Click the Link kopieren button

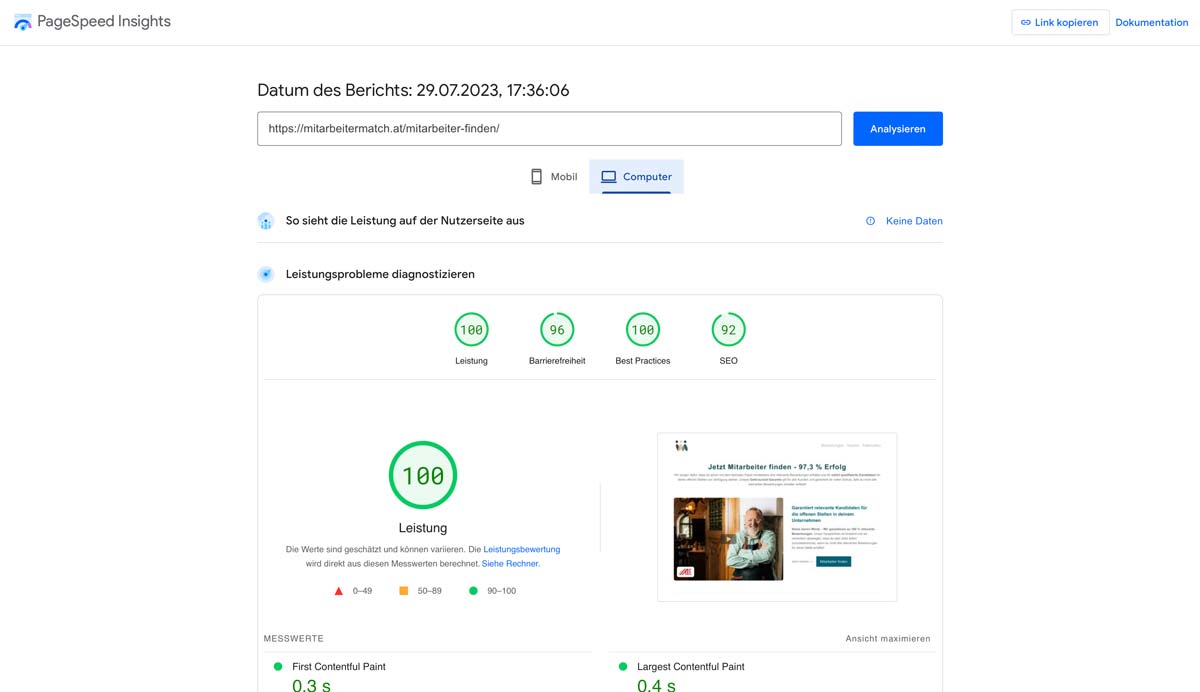coord(1060,22)
